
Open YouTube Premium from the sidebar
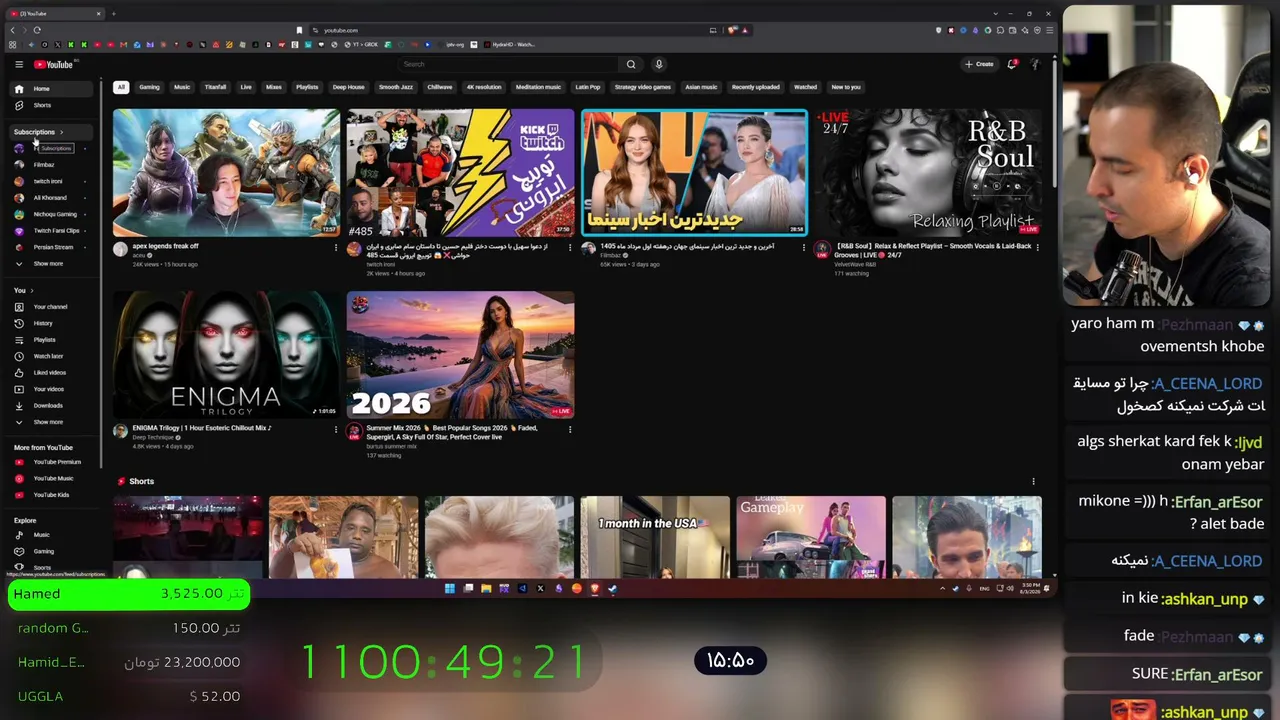tap(50, 462)
